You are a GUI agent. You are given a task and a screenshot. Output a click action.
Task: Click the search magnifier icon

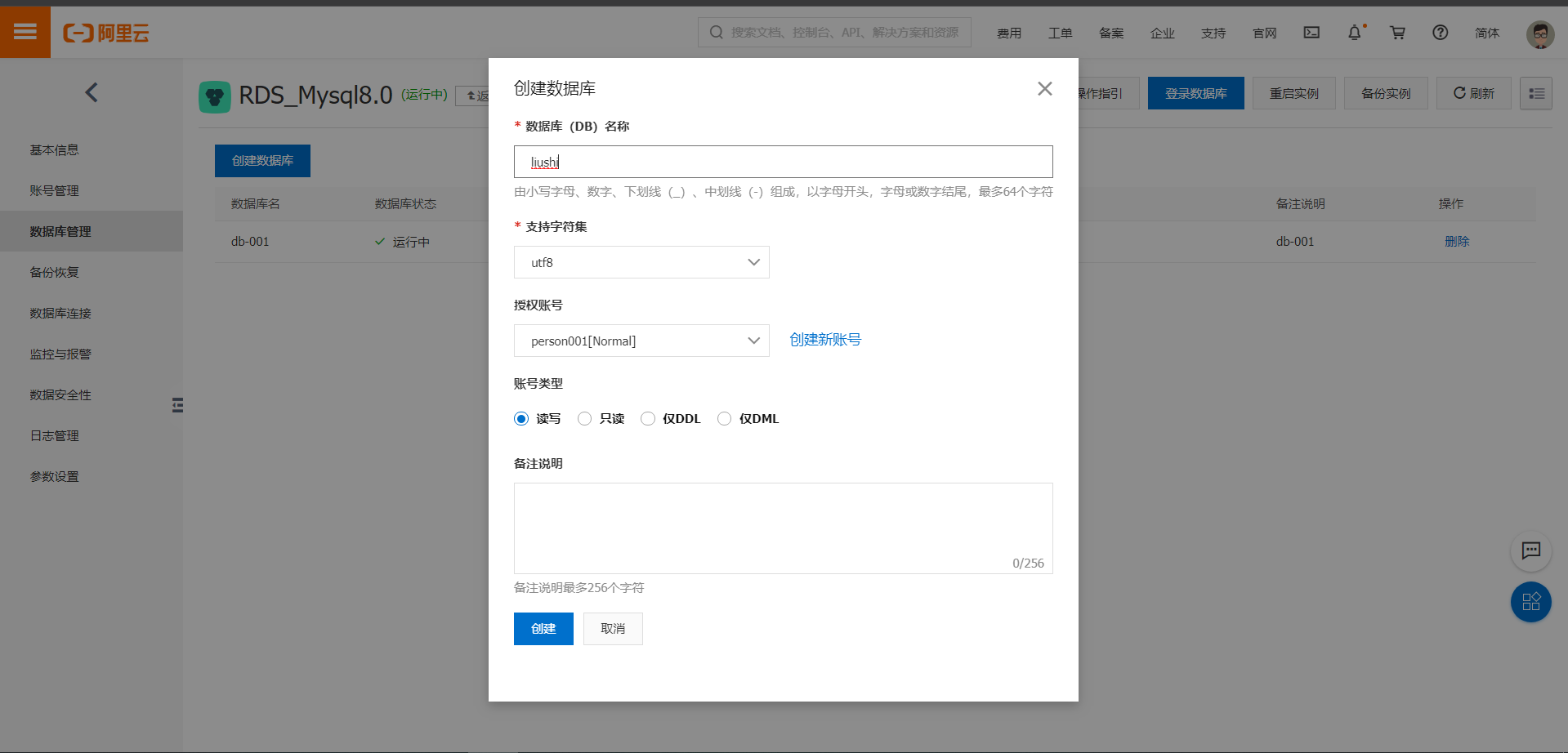pyautogui.click(x=717, y=33)
